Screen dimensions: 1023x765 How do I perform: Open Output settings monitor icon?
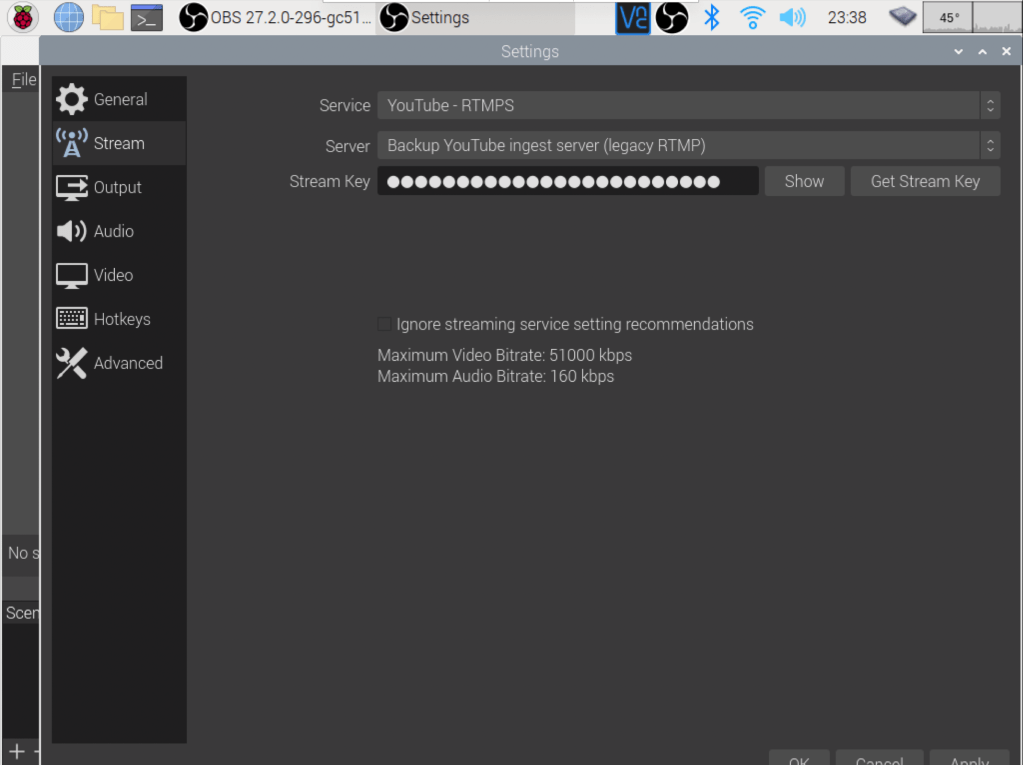tap(71, 187)
